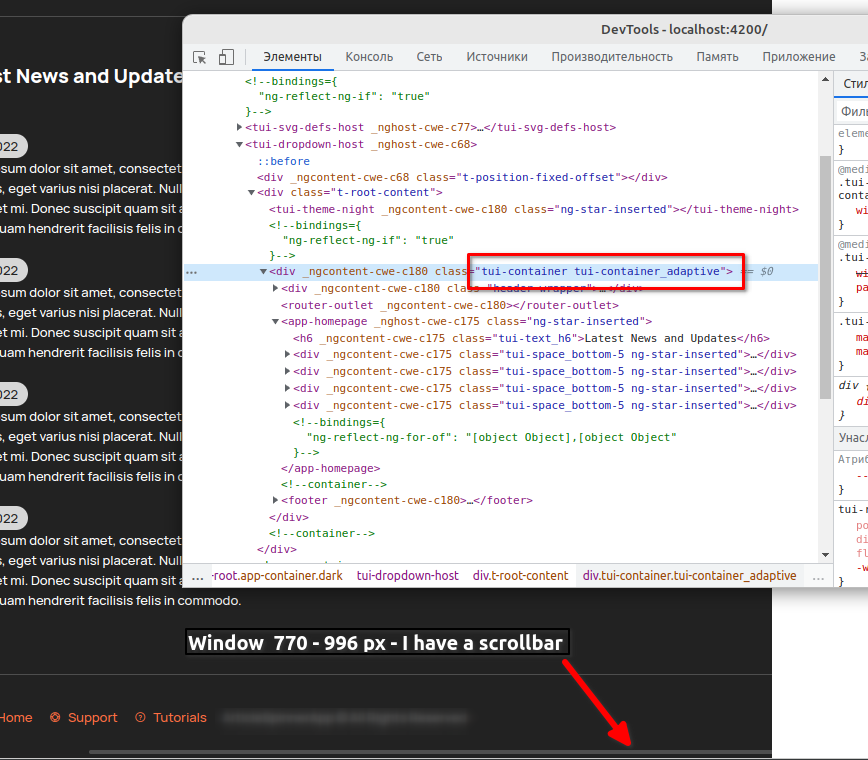Click the right ellipsis icon in the breadcrumb bar

[820, 575]
